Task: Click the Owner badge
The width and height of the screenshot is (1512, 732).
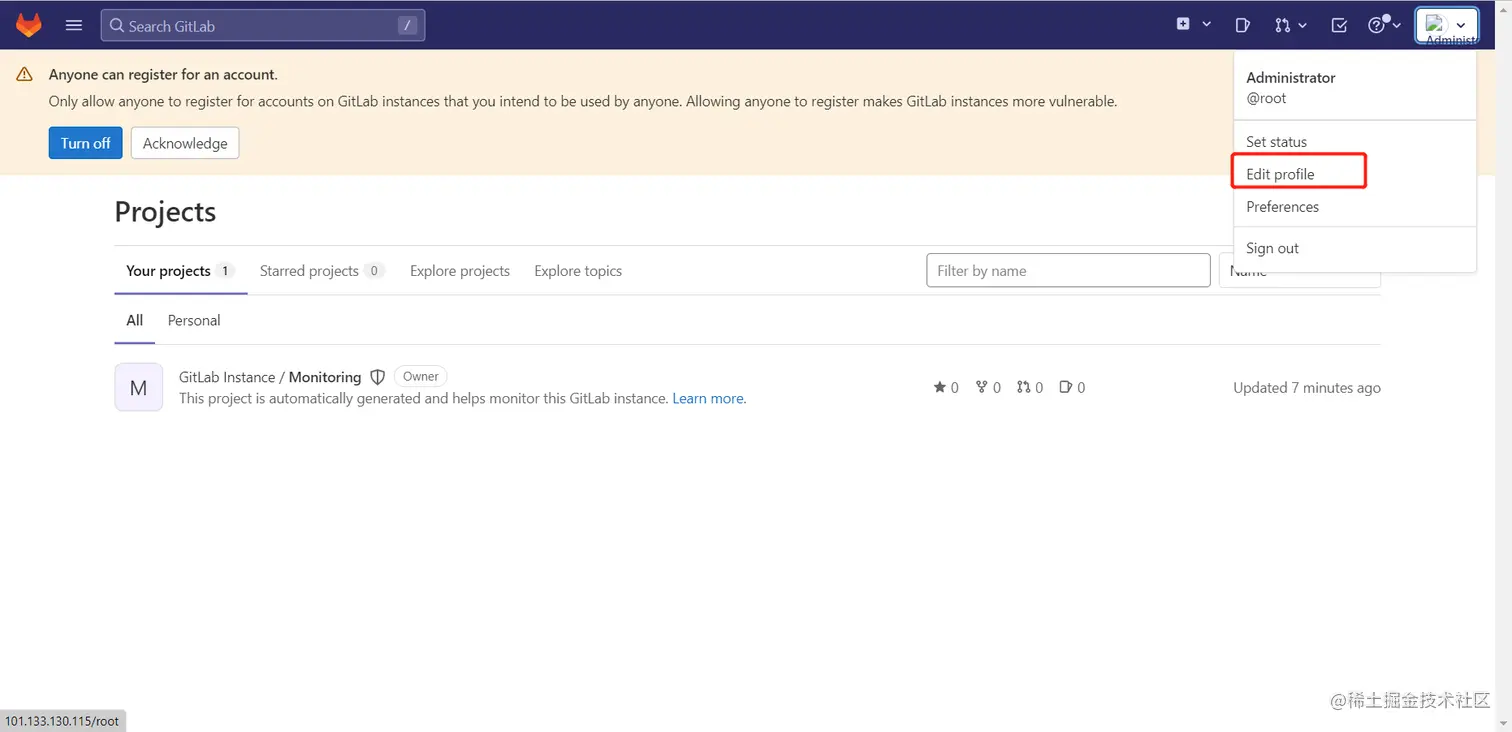Action: coord(421,377)
